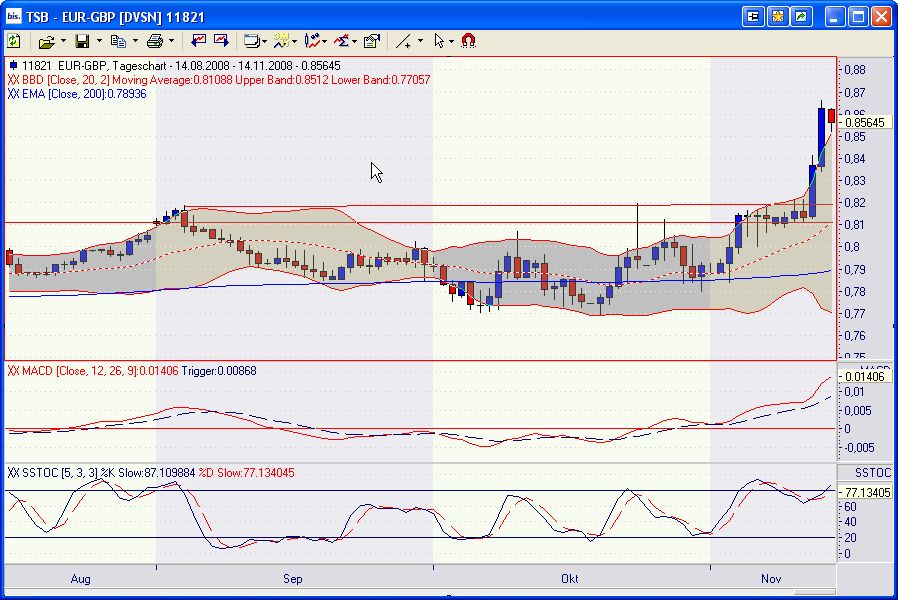Click the Nov label on the time axis
Viewport: 898px width, 600px height.
tap(770, 578)
